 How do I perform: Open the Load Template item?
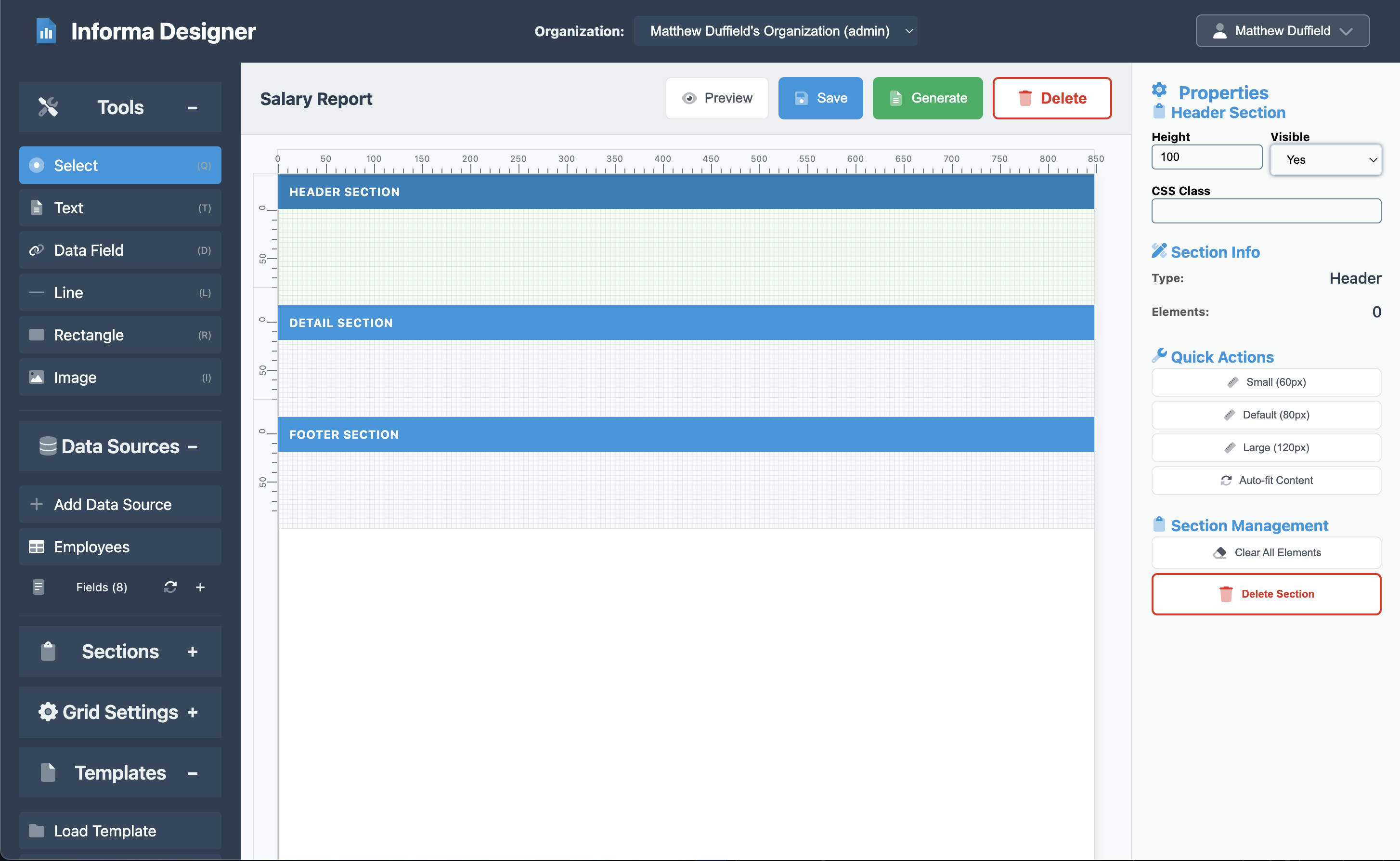[x=104, y=830]
